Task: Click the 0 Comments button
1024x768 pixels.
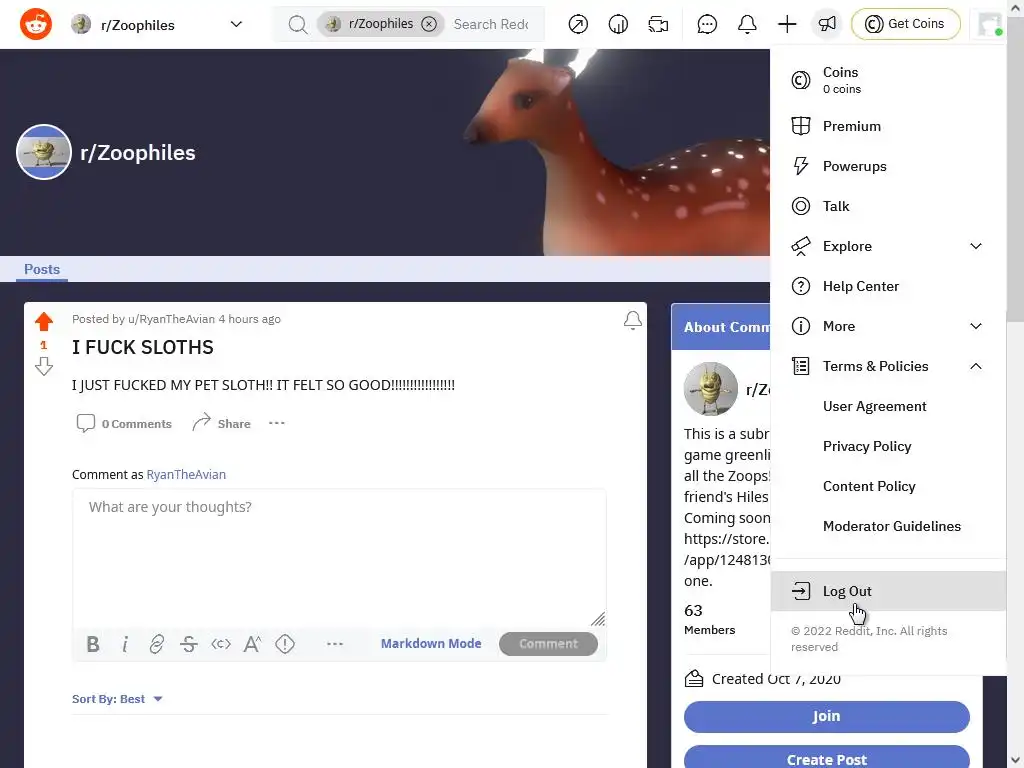Action: 124,423
